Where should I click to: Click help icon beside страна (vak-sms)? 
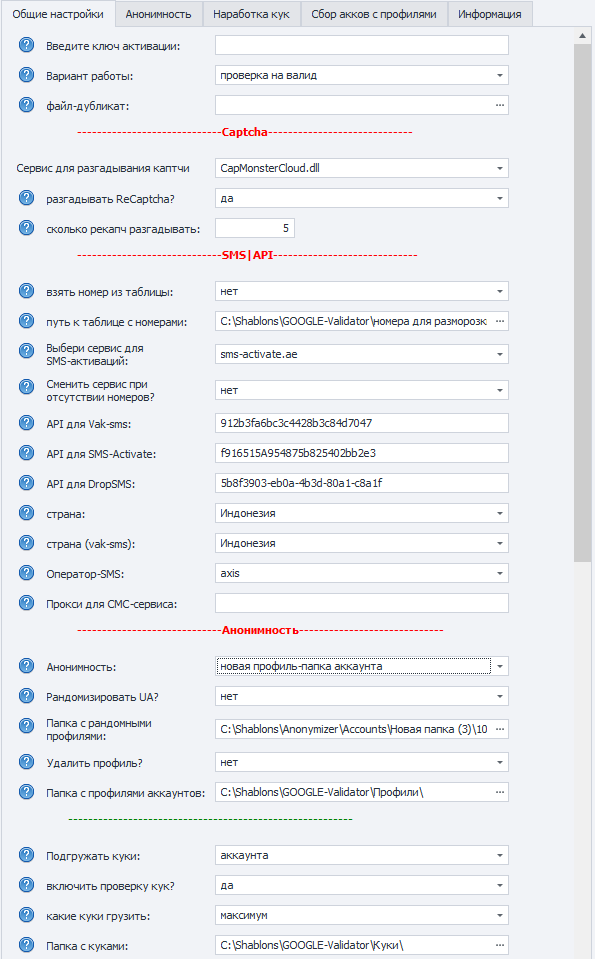pyautogui.click(x=26, y=542)
